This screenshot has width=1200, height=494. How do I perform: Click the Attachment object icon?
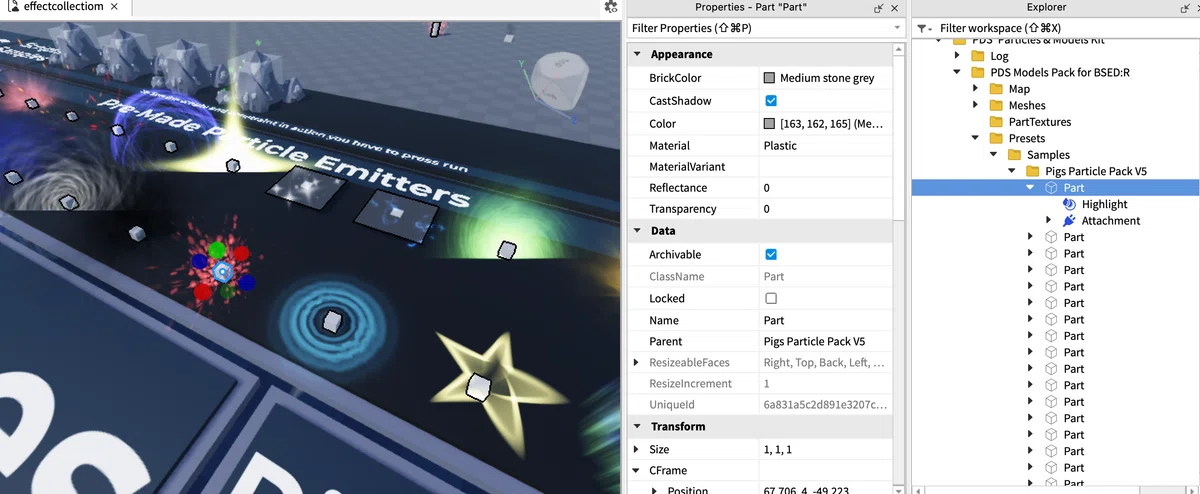point(1069,220)
